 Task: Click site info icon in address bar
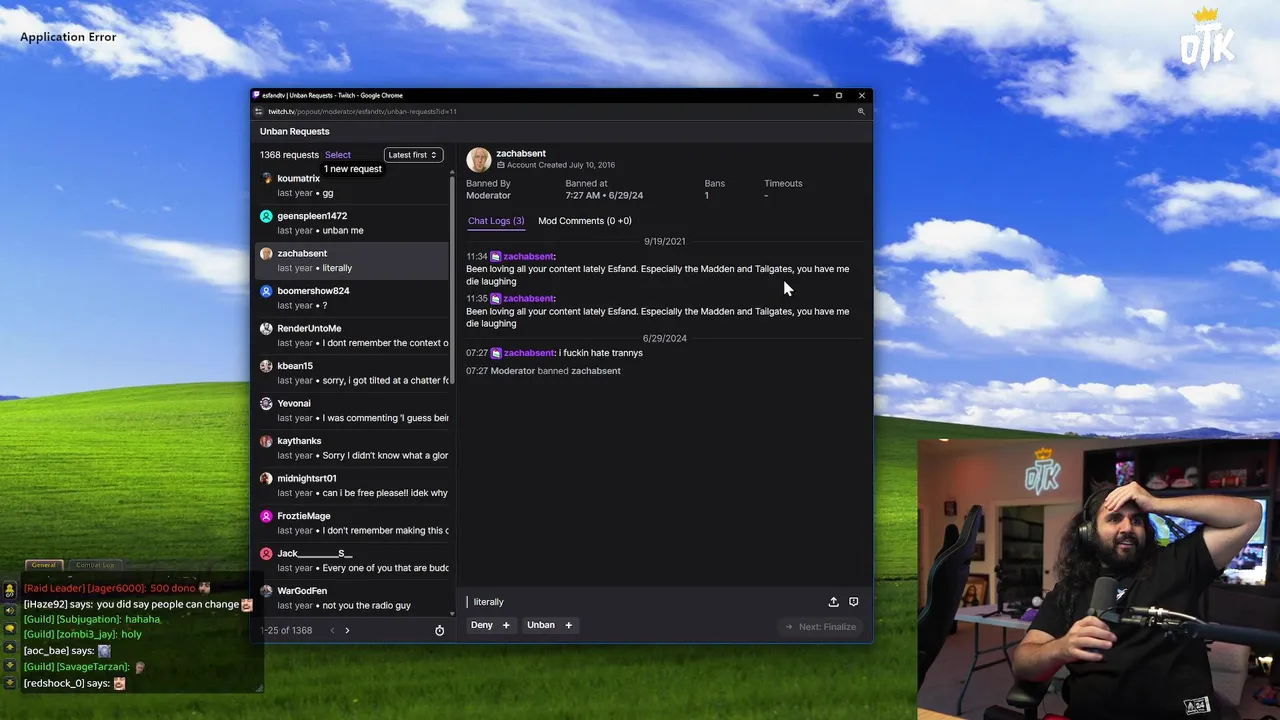pos(258,112)
